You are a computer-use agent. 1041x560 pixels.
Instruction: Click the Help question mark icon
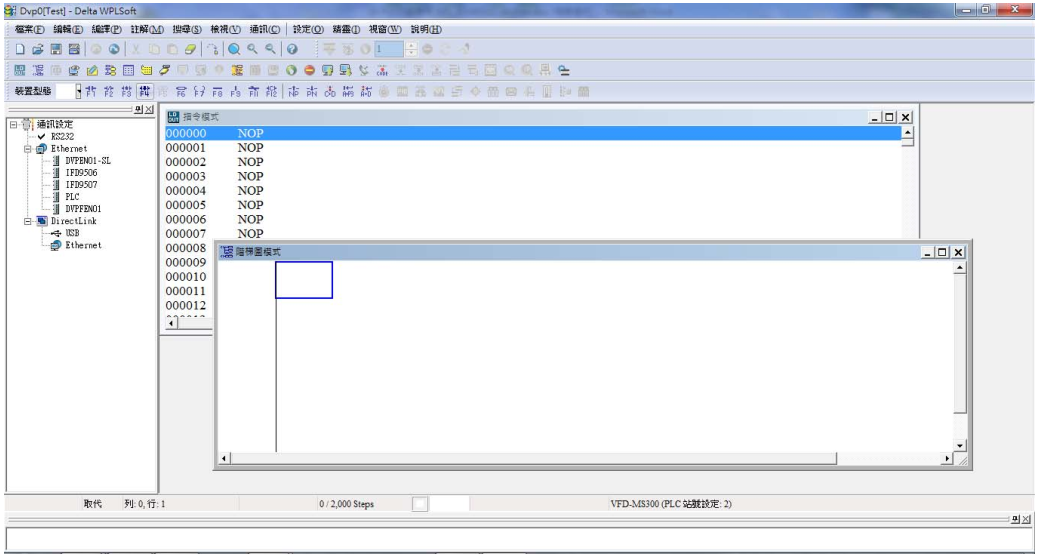pos(291,49)
